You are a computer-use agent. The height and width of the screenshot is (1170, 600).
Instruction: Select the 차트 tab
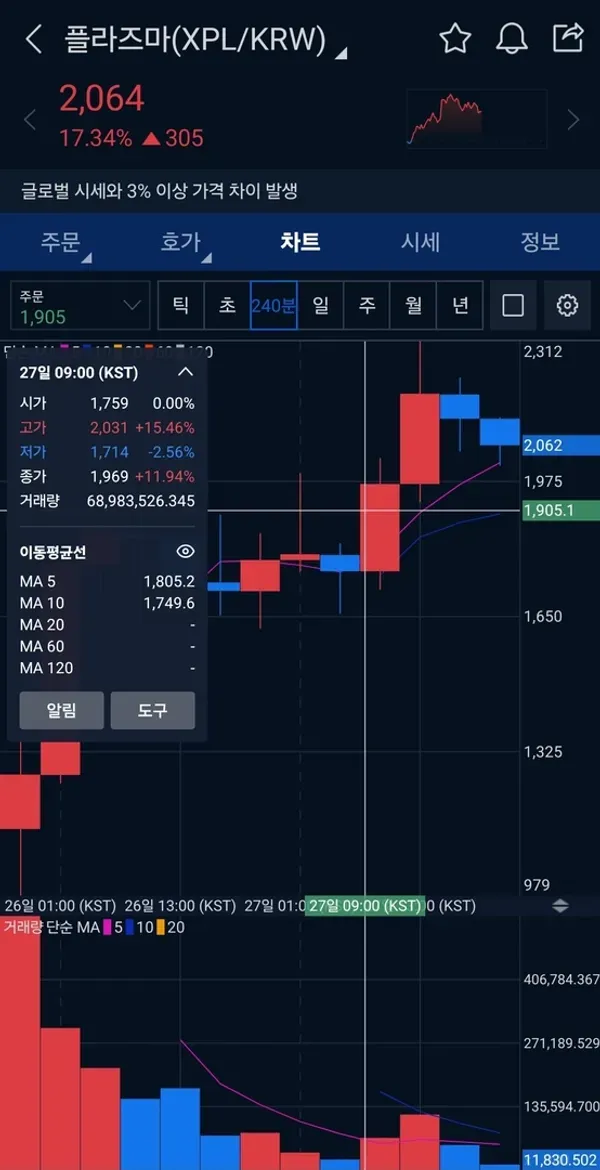click(300, 243)
